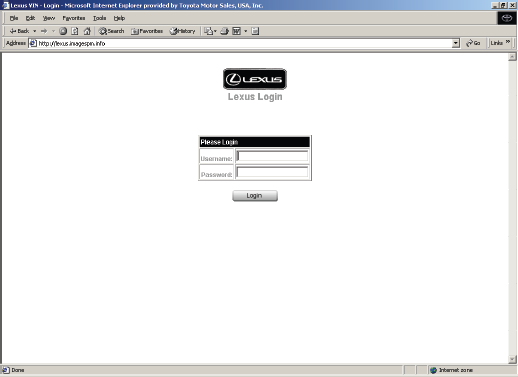Click the Toyota logo throbber icon
The height and width of the screenshot is (377, 518).
tap(507, 18)
